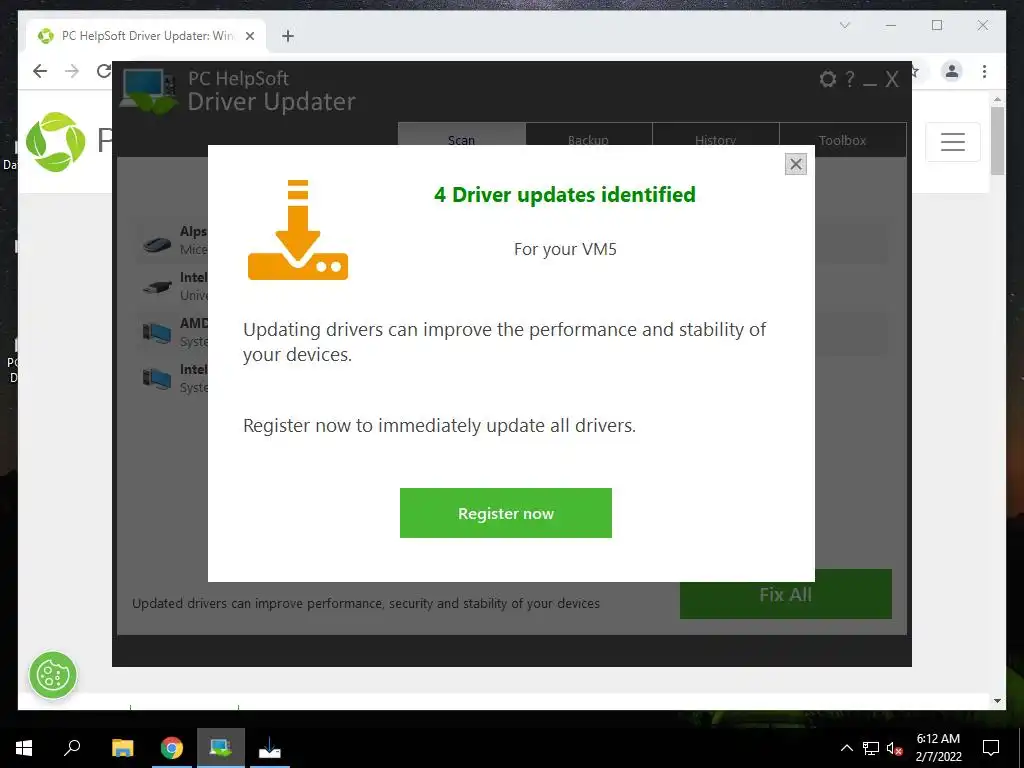Screen dimensions: 1024x768
Task: Open the network tray icon
Action: 871,748
